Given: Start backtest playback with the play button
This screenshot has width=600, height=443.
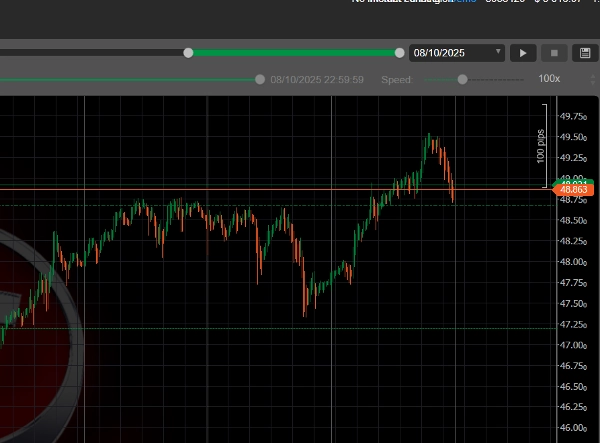Looking at the screenshot, I should pyautogui.click(x=523, y=53).
